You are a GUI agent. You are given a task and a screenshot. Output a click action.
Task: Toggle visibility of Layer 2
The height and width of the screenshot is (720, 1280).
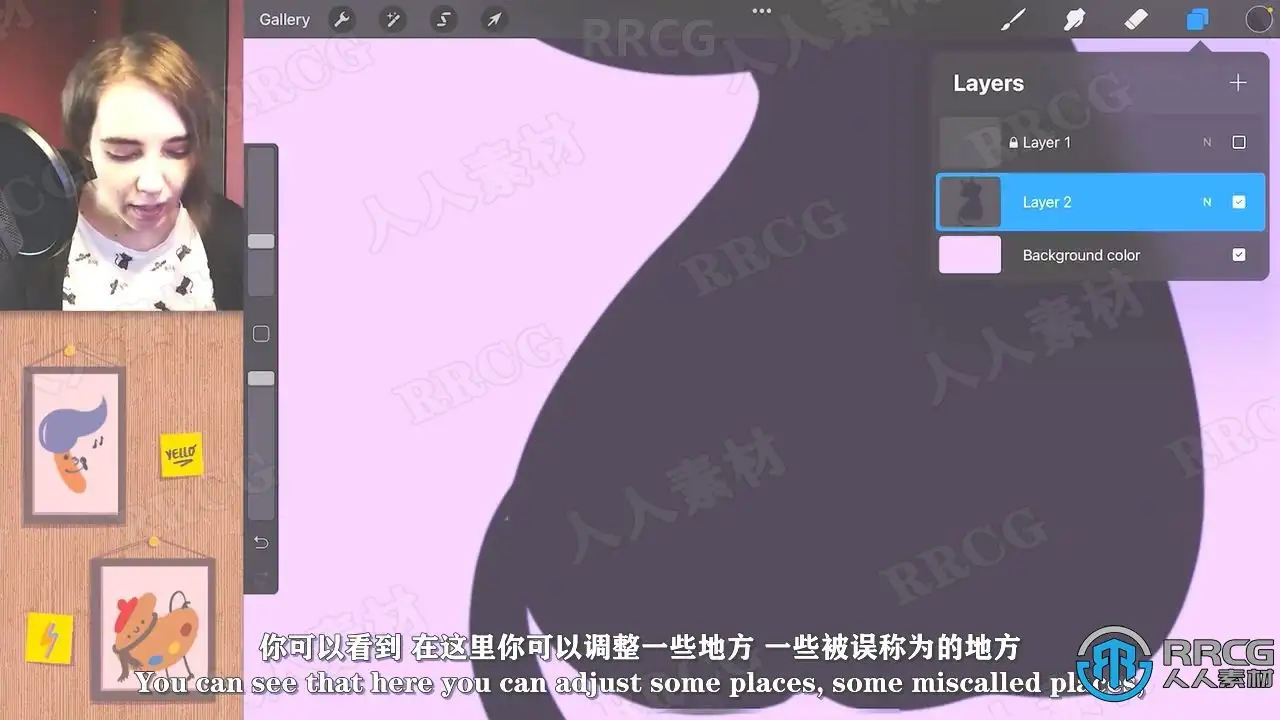[1239, 202]
